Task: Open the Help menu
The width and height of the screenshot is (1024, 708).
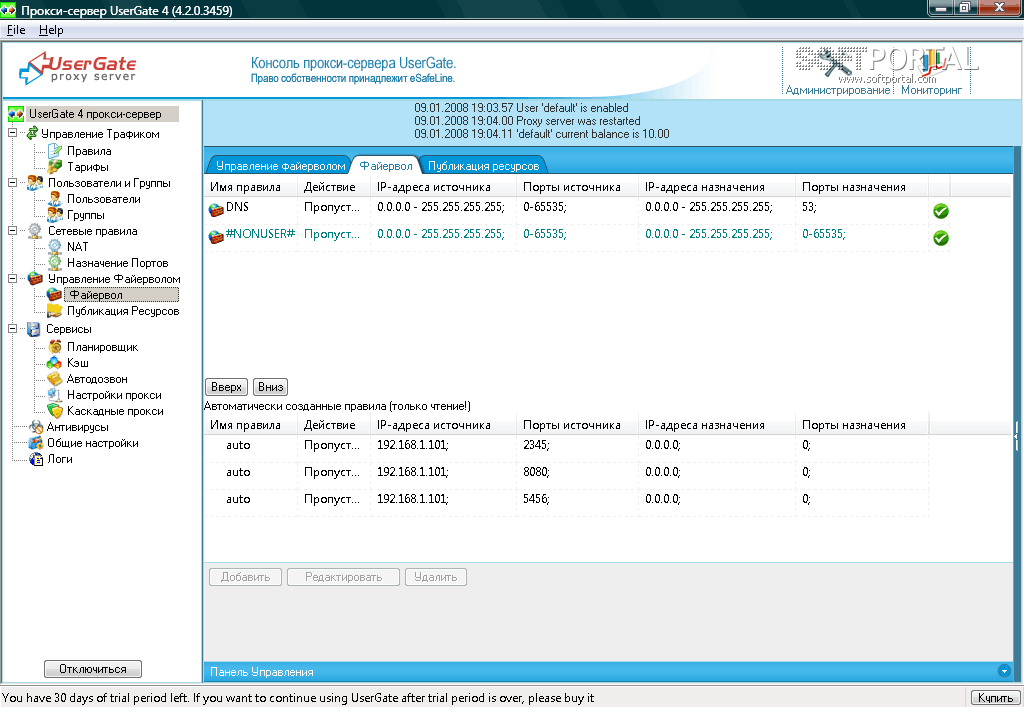Action: [x=51, y=30]
